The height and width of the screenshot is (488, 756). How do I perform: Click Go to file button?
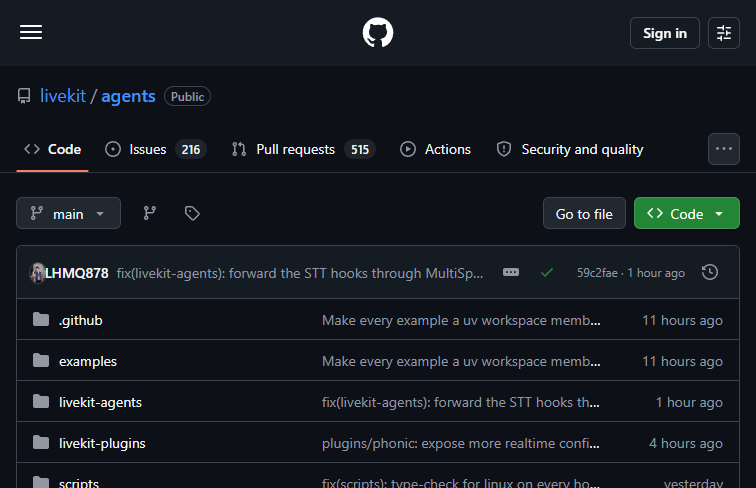584,213
